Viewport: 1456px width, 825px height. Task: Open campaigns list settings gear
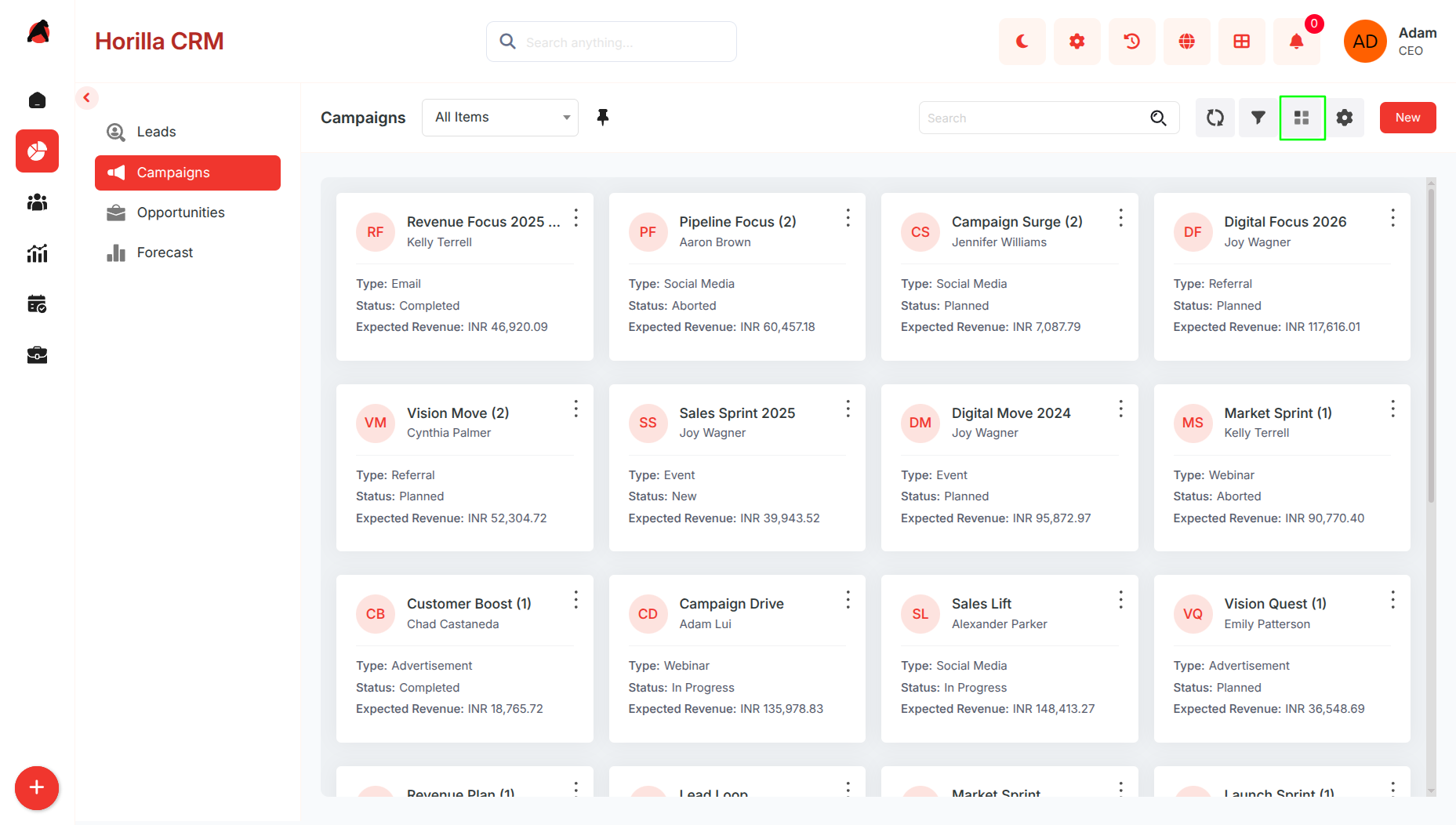pos(1345,118)
